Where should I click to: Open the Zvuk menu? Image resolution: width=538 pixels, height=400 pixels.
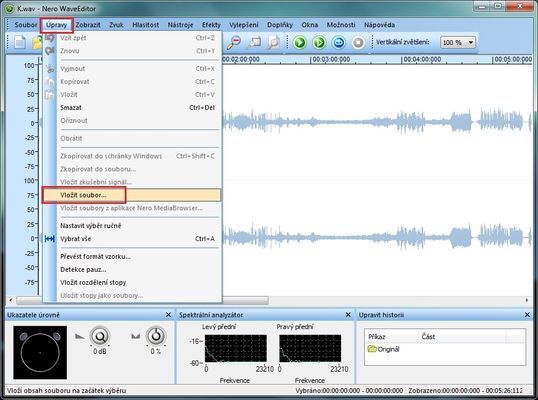point(116,25)
